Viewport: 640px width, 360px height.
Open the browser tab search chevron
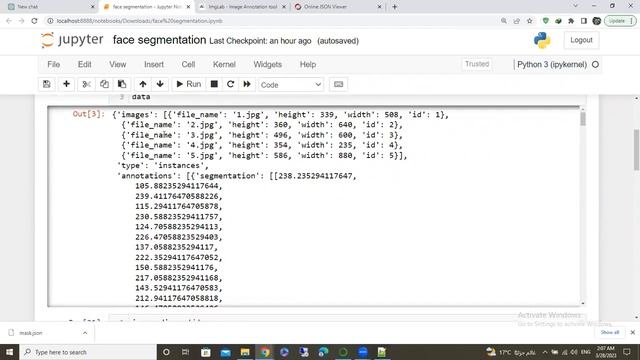576,6
